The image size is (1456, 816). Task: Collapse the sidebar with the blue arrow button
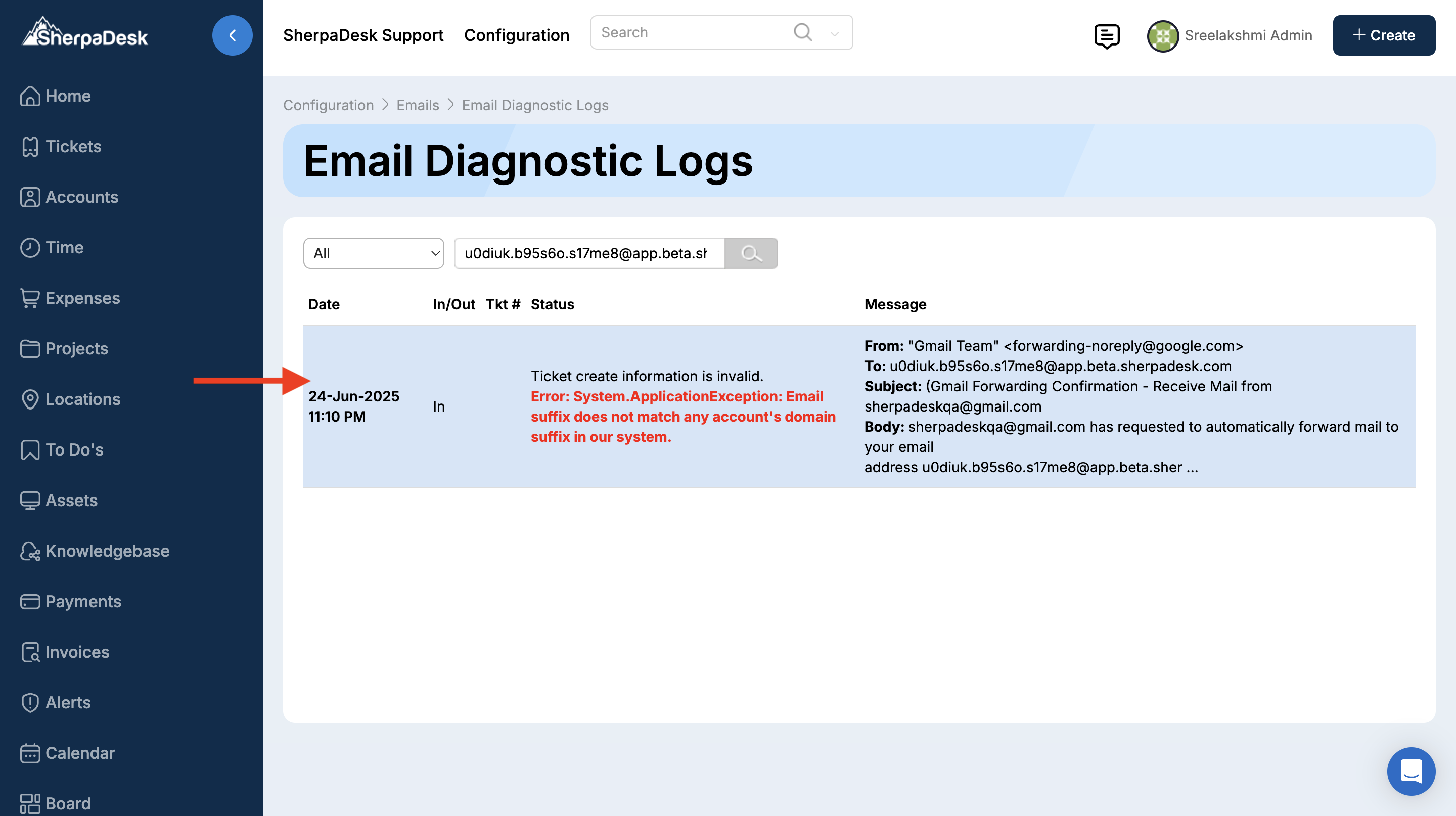(232, 35)
